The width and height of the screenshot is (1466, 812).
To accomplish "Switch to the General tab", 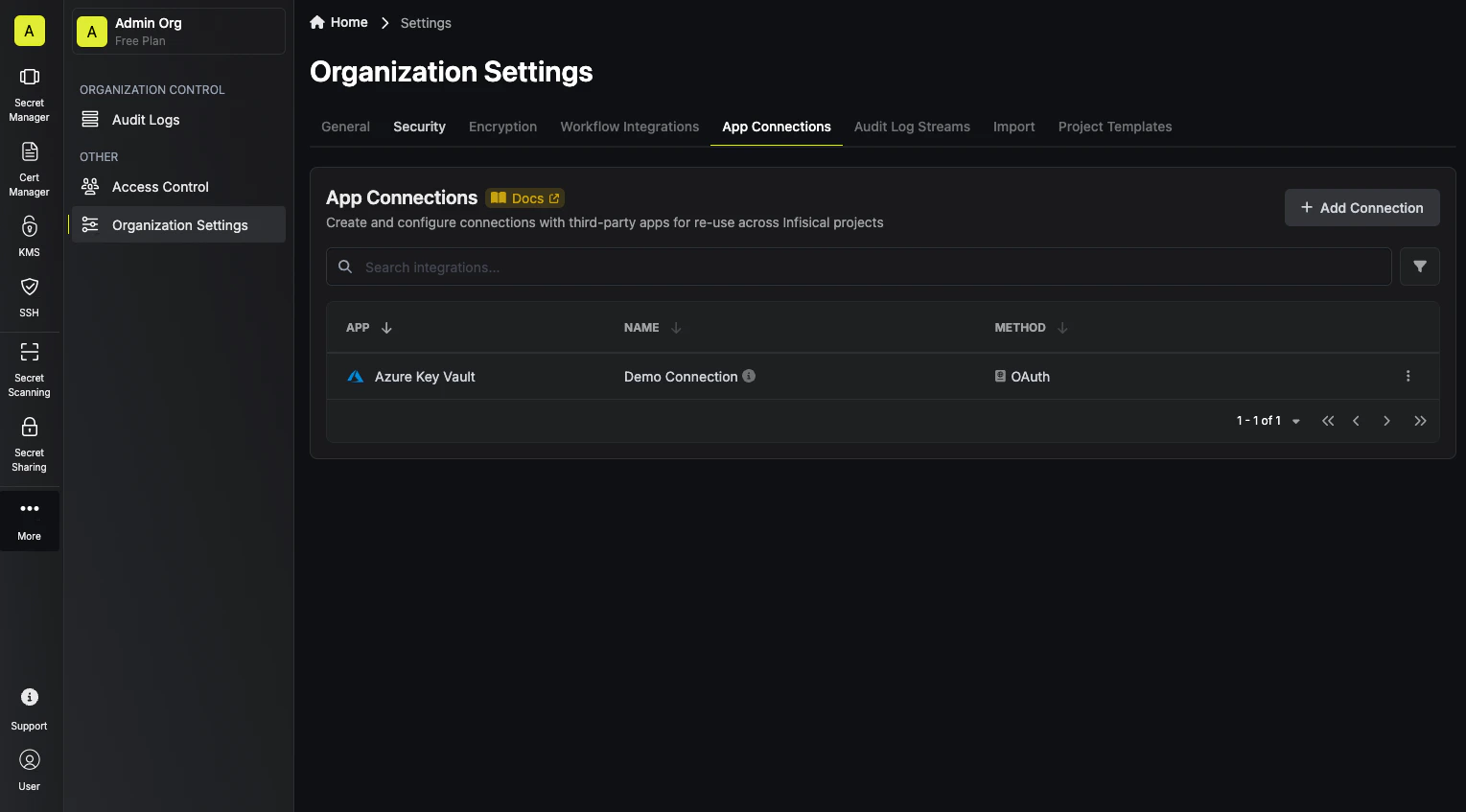I will pyautogui.click(x=345, y=127).
